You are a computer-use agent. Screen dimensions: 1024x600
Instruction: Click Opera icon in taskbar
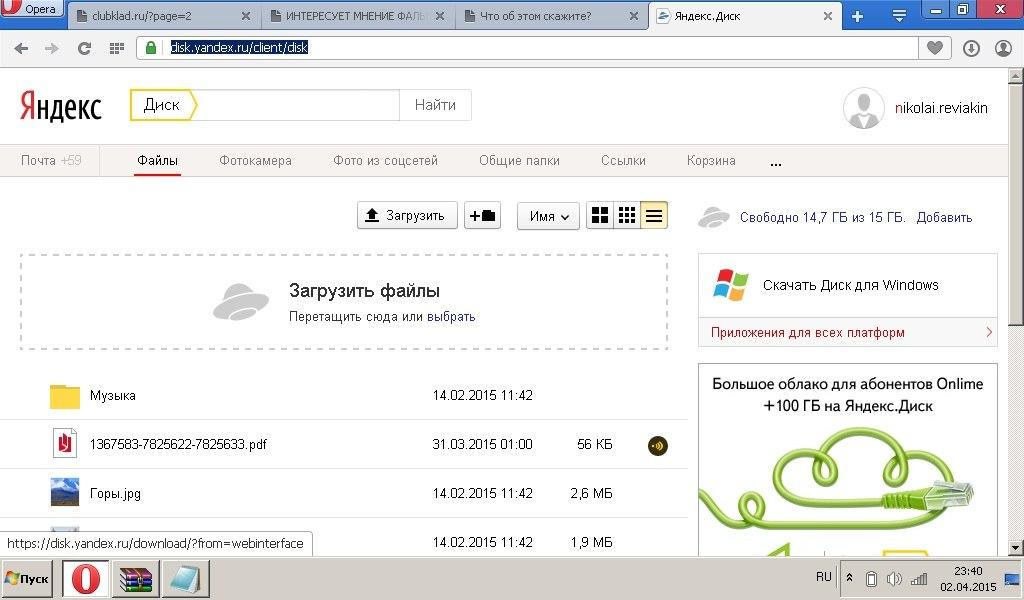point(86,579)
